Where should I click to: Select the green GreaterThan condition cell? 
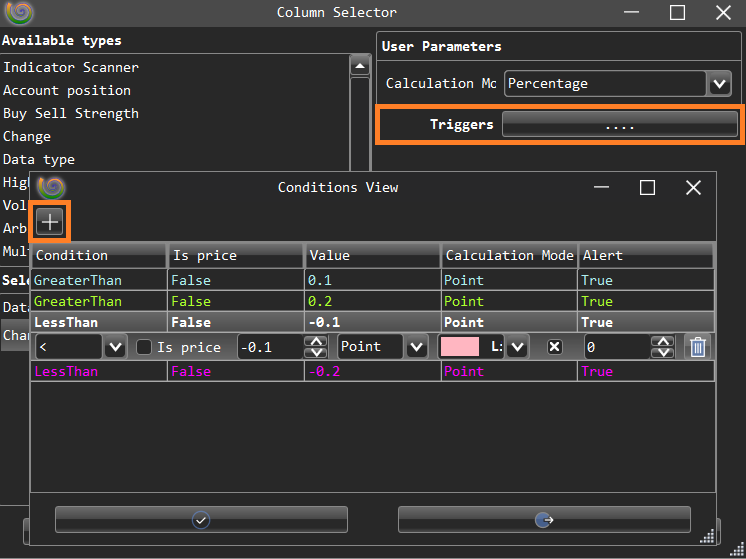99,301
